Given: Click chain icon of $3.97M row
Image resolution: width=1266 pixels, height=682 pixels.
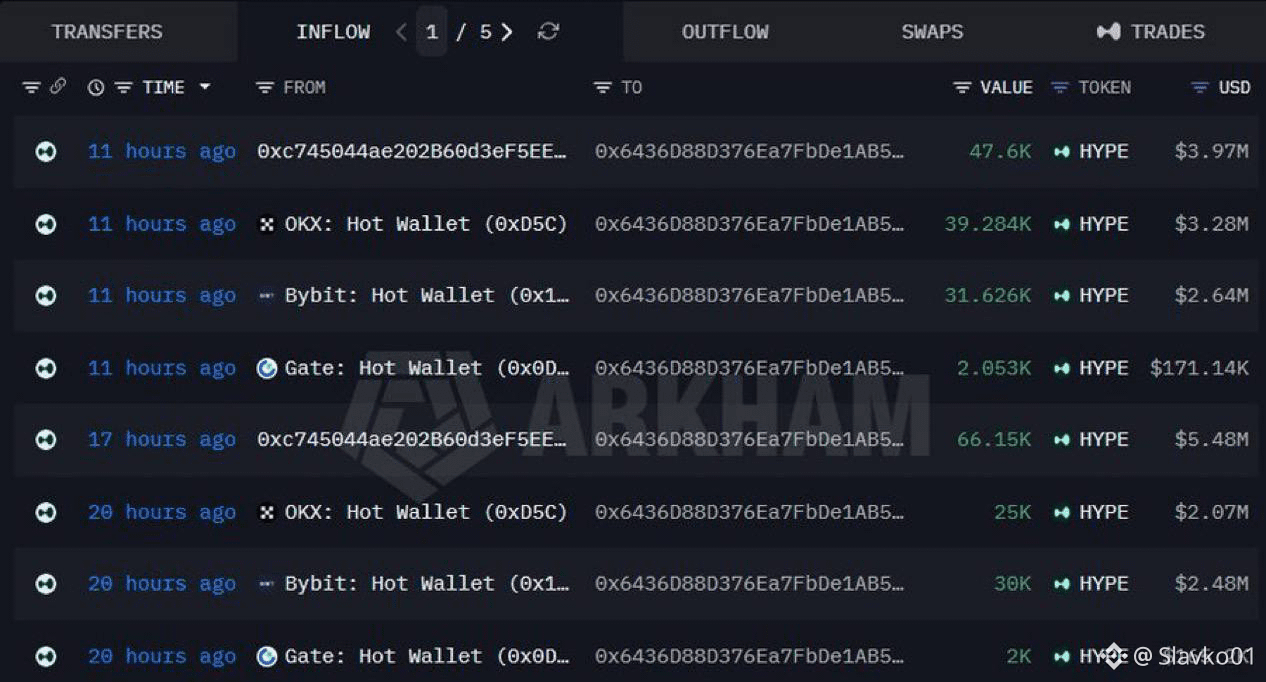Looking at the screenshot, I should click(45, 152).
